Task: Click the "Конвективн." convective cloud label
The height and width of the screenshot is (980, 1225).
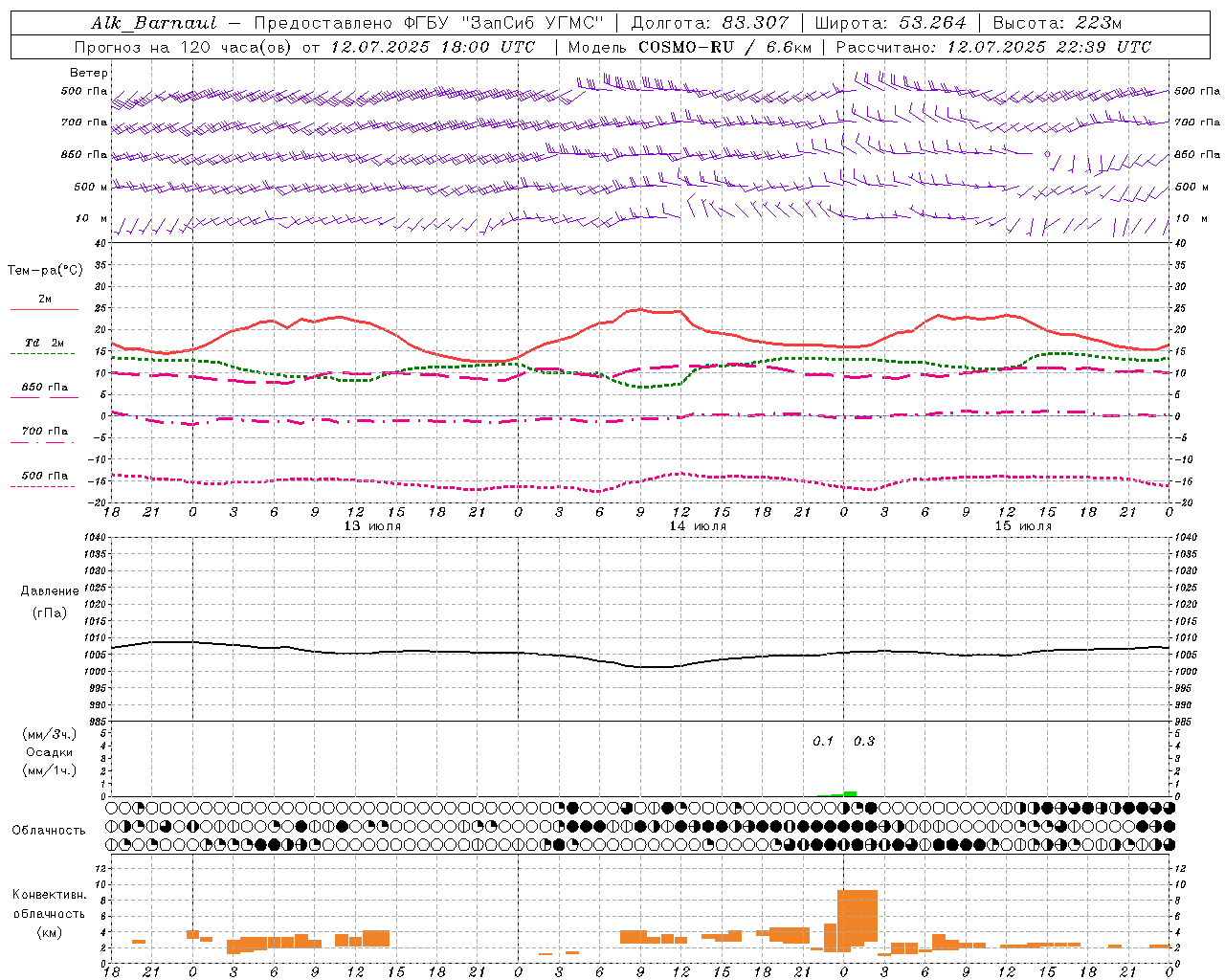Action: pos(50,895)
